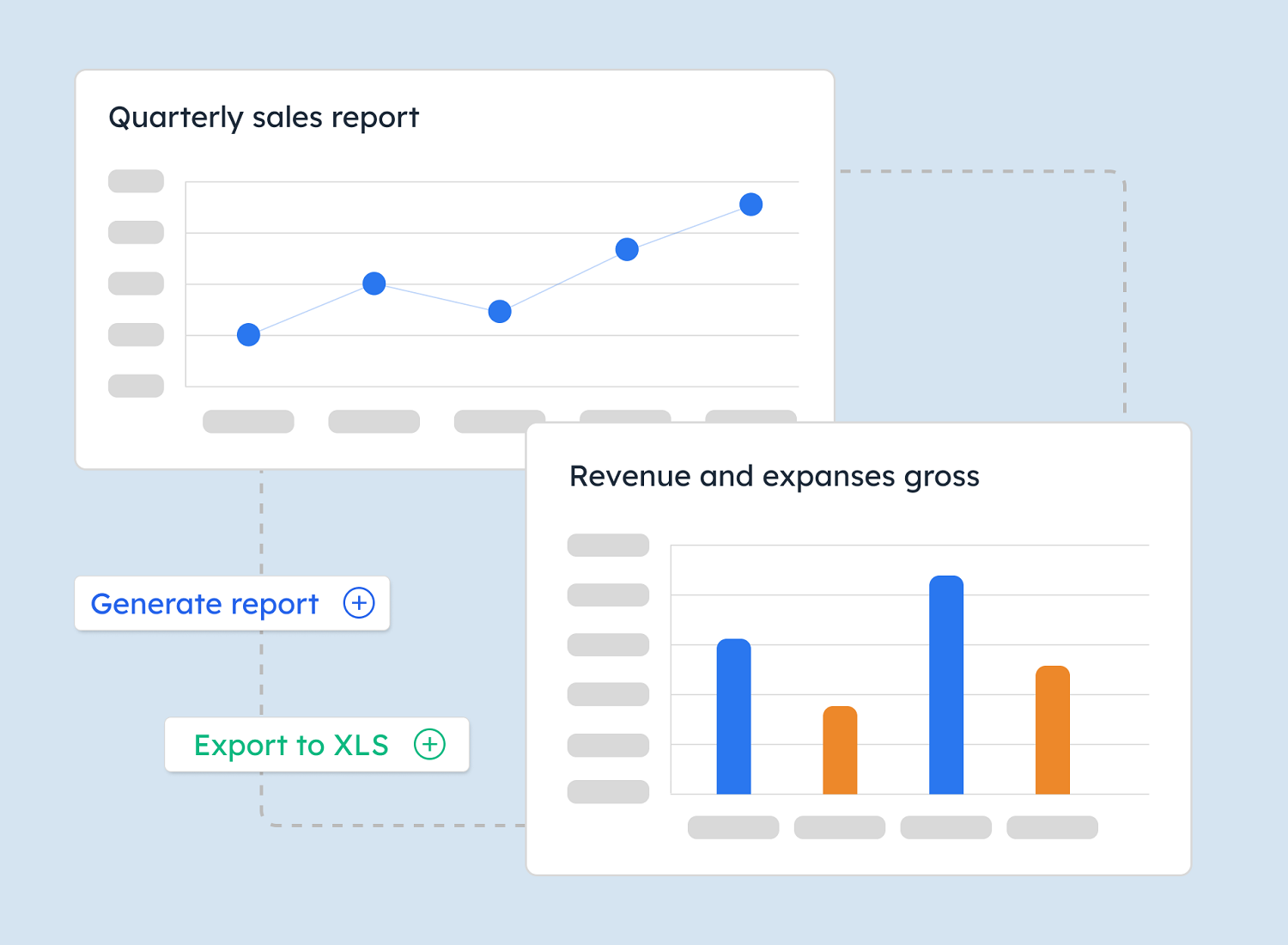Screen dimensions: 1288x945
Task: Select the top y-axis placeholder label
Action: point(135,180)
